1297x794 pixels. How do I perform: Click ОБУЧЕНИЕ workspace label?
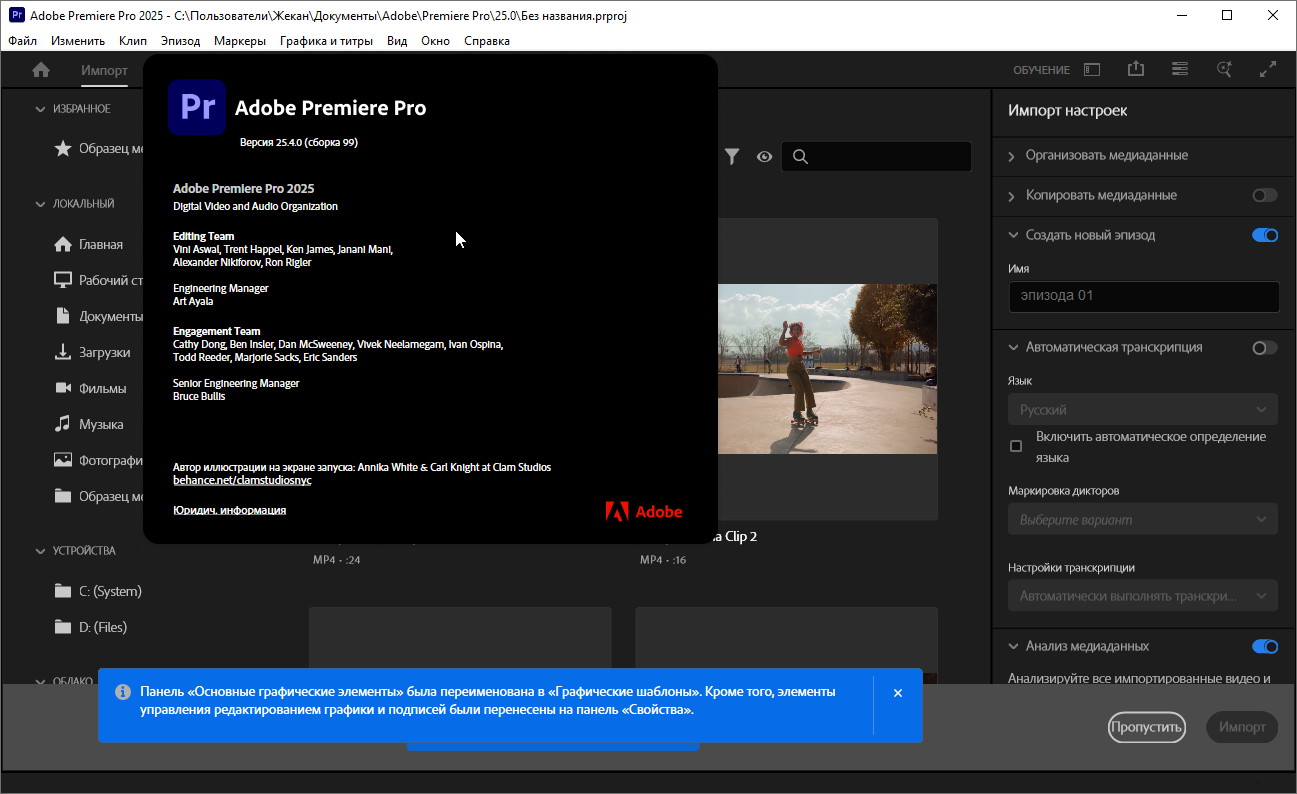pos(1041,70)
